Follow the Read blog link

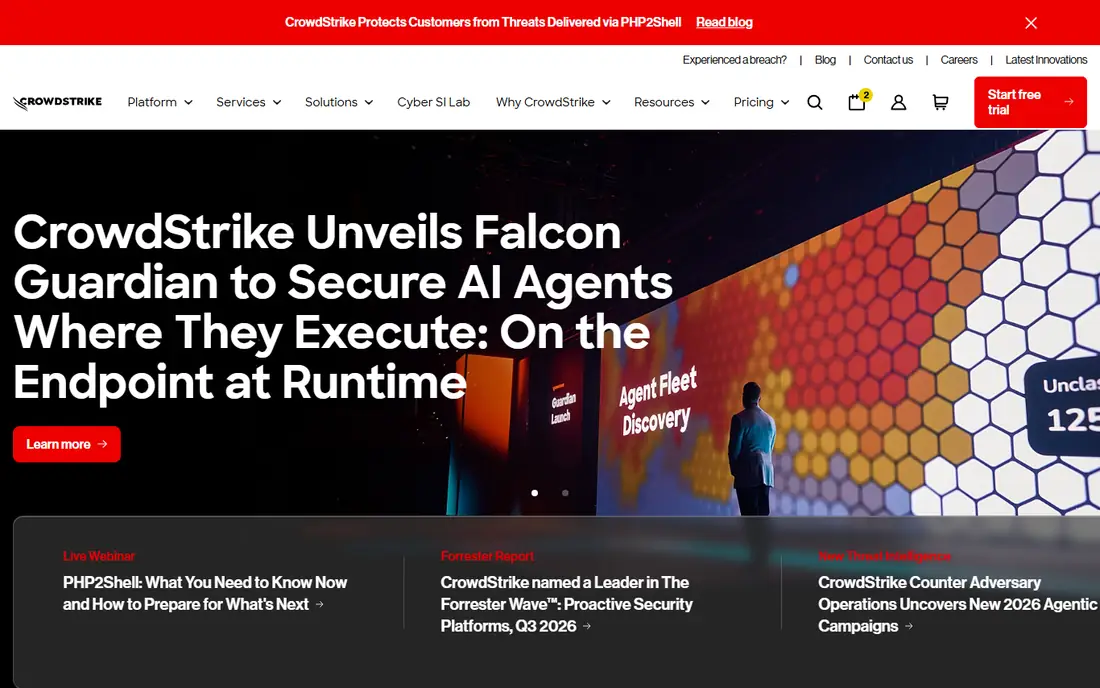(x=724, y=22)
